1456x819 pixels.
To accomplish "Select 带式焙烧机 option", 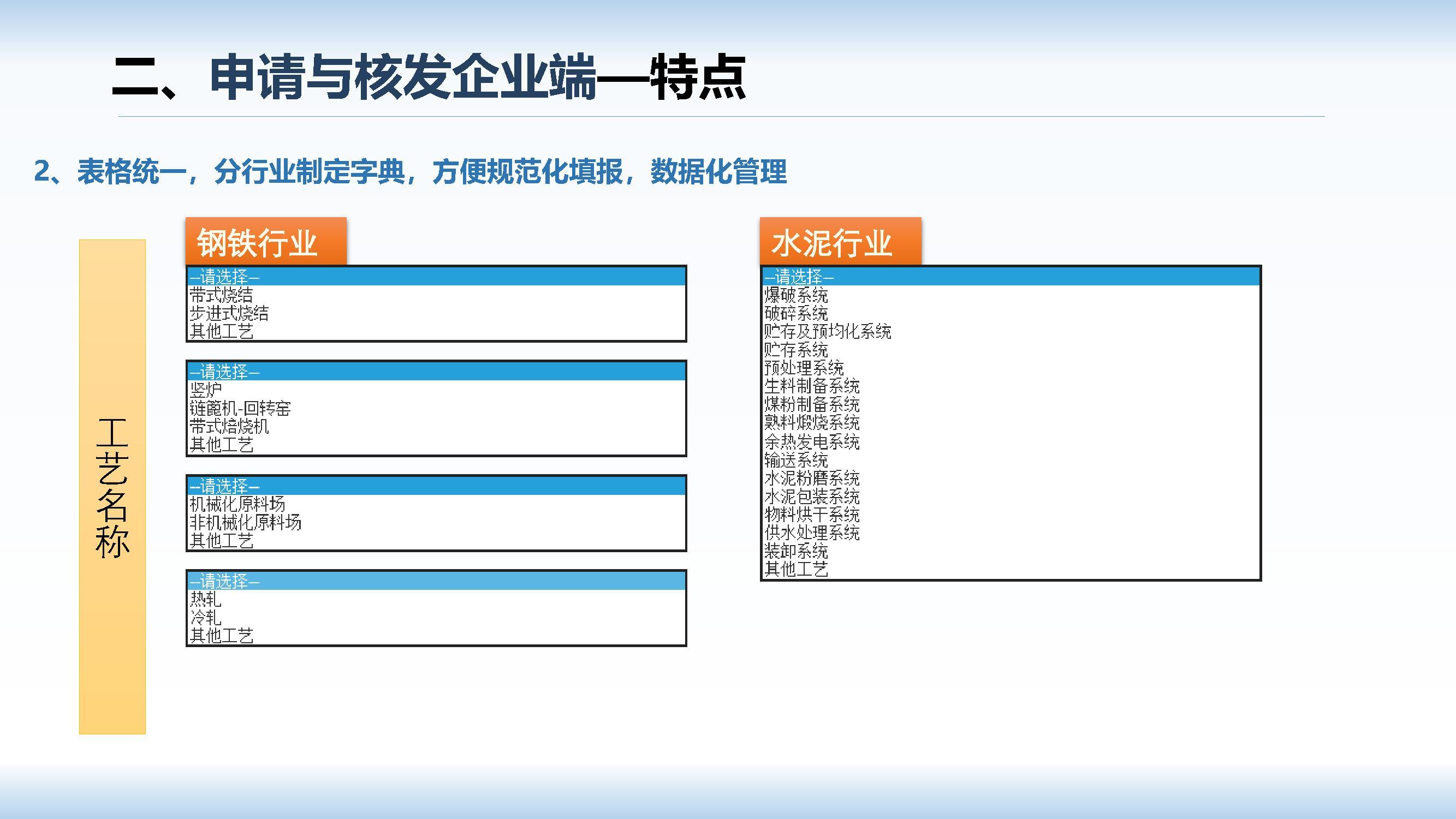I will 229,426.
